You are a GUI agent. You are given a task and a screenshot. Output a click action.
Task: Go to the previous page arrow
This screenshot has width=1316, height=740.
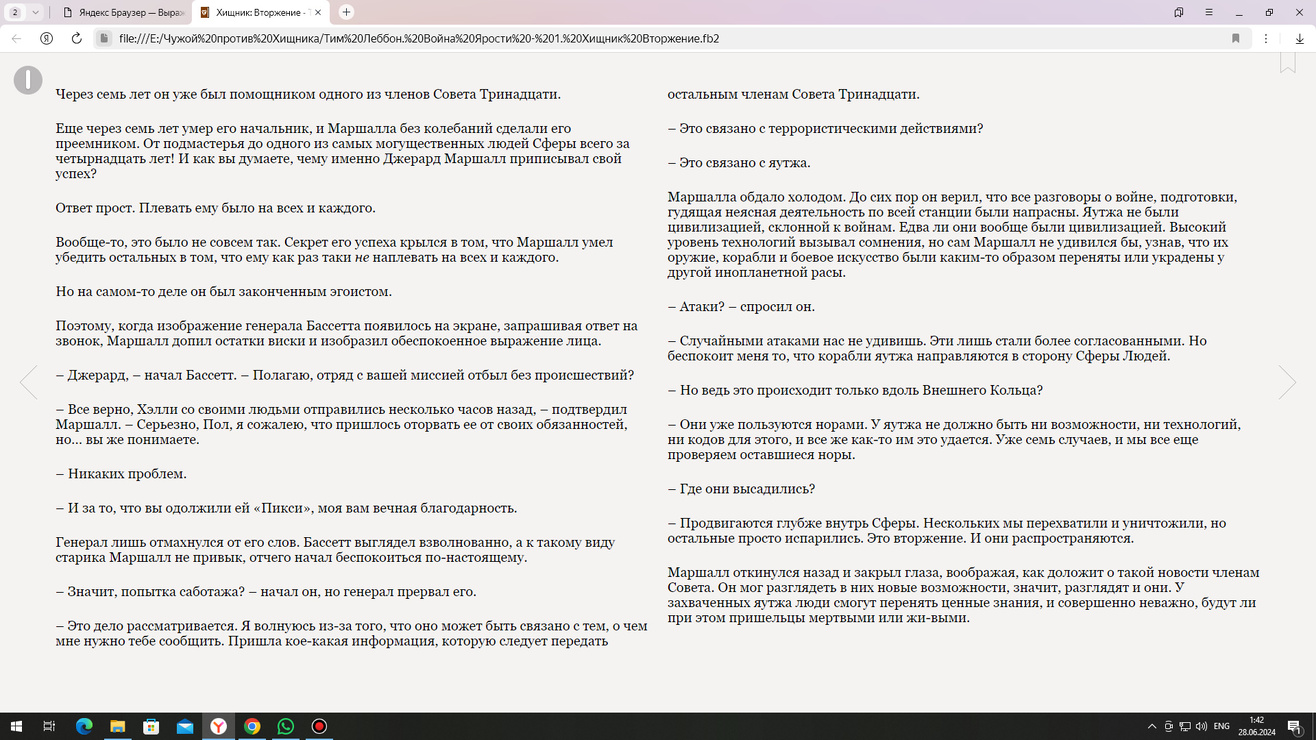click(29, 382)
